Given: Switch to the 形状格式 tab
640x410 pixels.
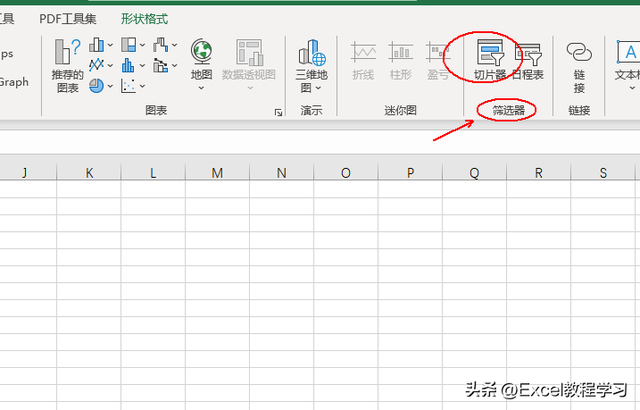Looking at the screenshot, I should [144, 19].
